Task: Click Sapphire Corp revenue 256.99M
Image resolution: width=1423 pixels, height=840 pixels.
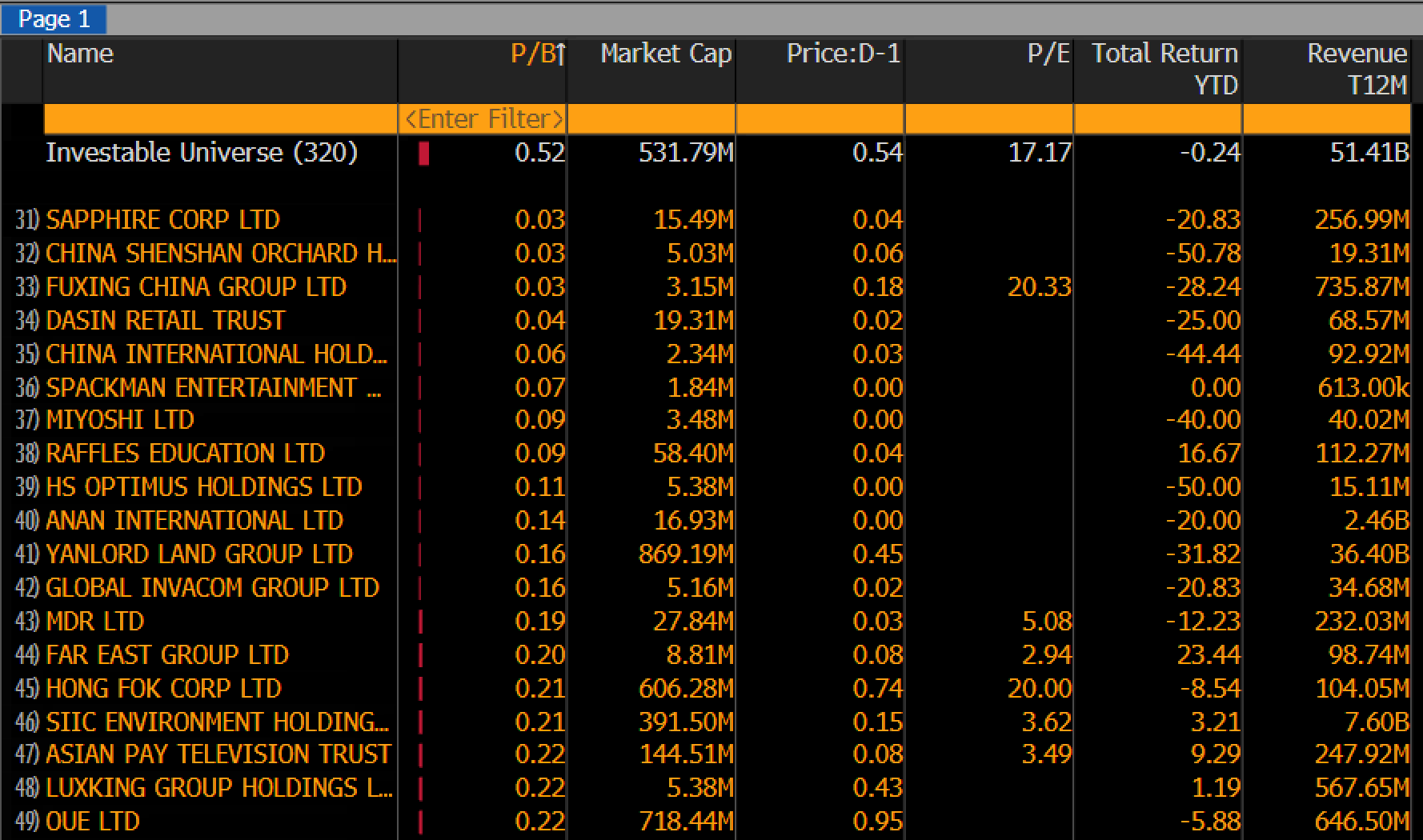Action: 1361,219
